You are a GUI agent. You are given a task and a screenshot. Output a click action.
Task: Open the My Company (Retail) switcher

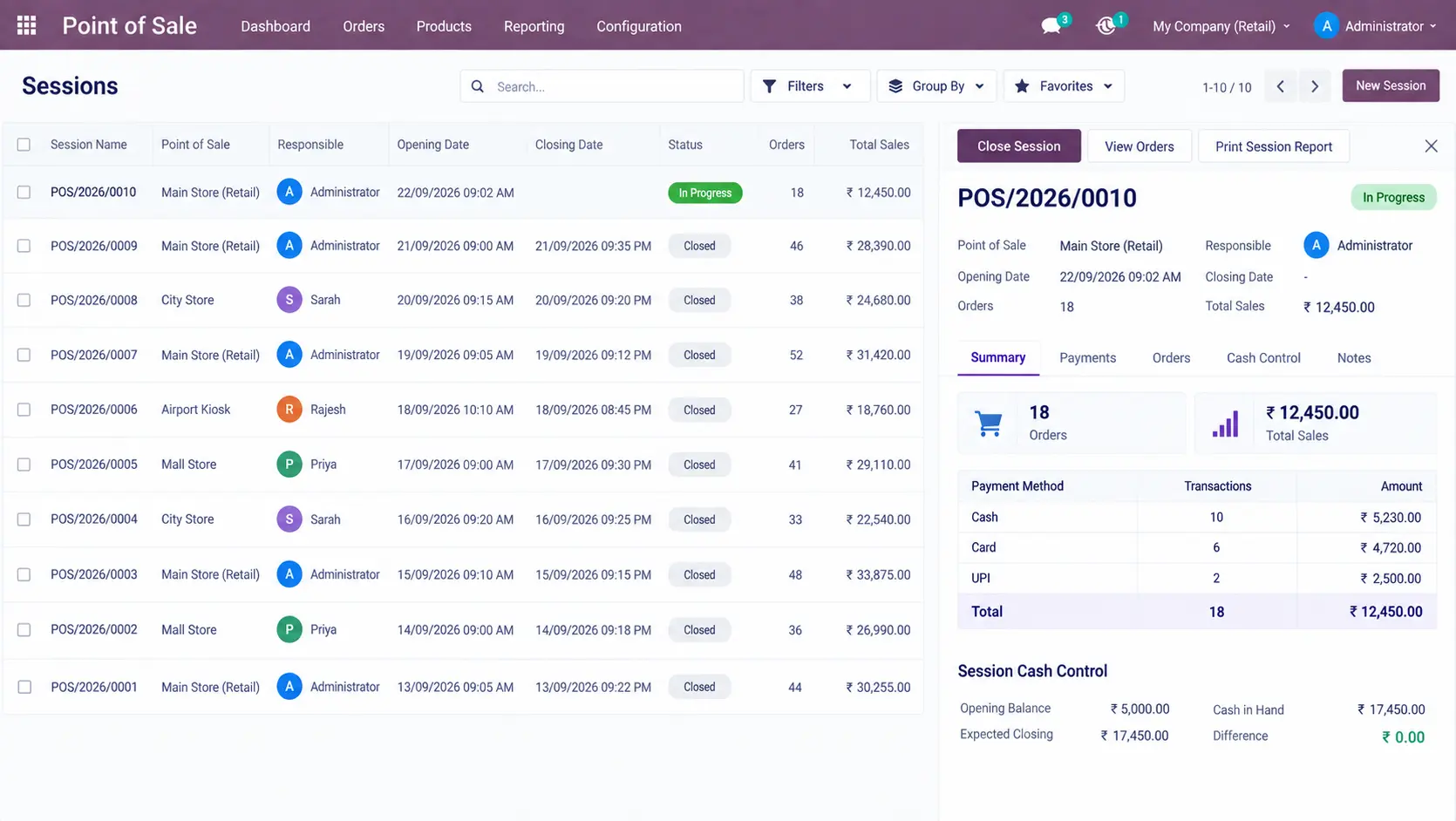[1221, 26]
